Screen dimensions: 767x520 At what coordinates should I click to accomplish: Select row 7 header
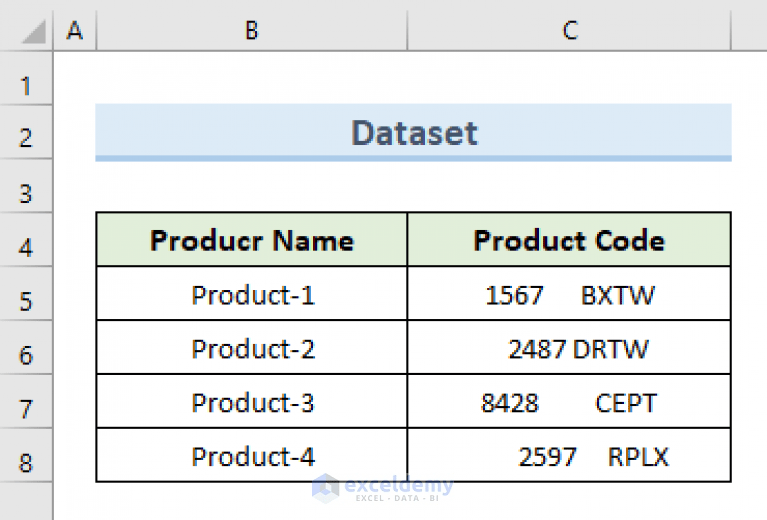pos(26,402)
